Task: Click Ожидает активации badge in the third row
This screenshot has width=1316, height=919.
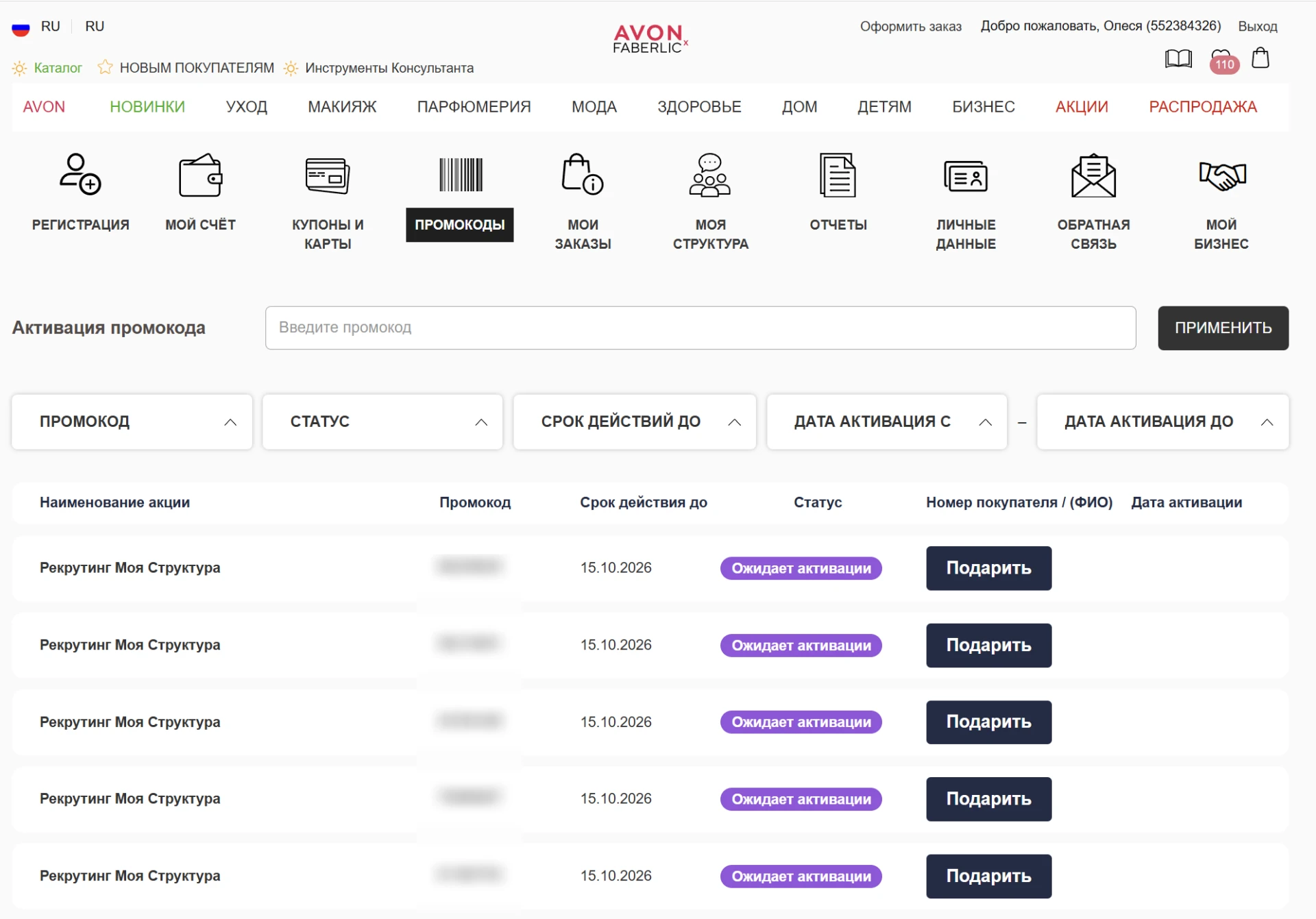Action: (801, 722)
